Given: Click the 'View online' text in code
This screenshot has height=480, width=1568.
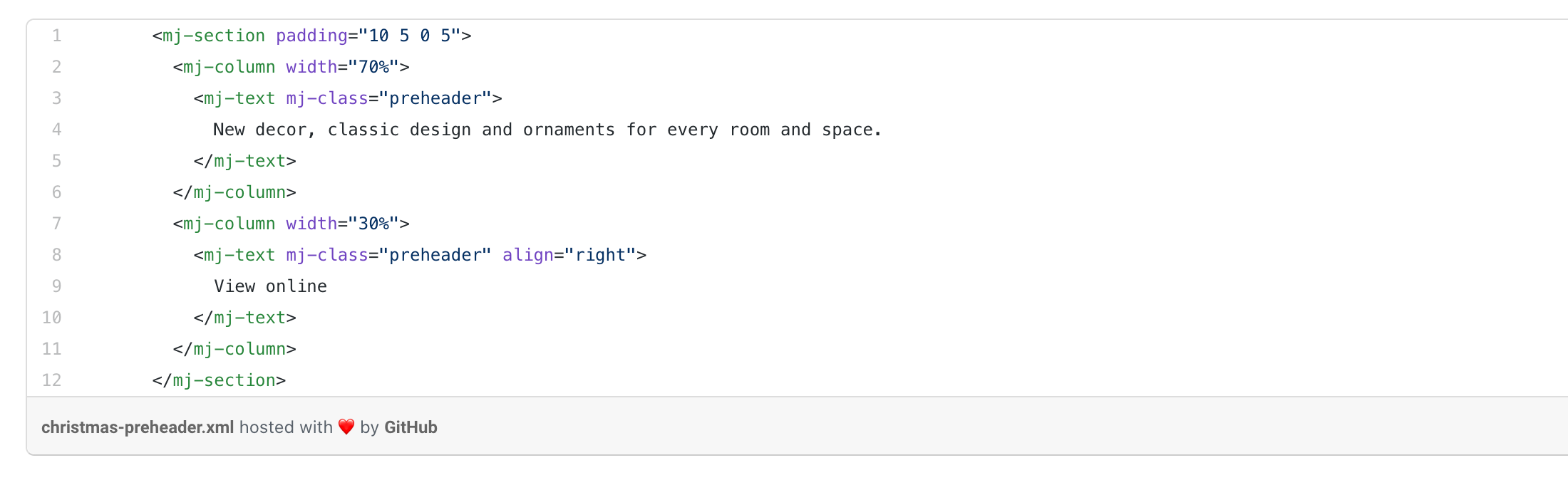Looking at the screenshot, I should [270, 286].
